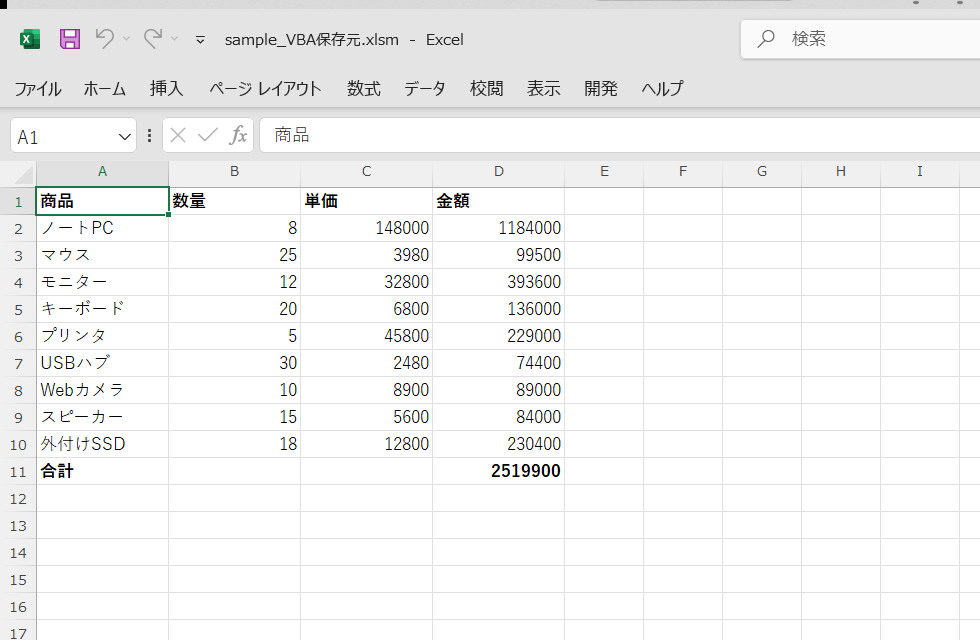The image size is (980, 640).
Task: Click the formula bar confirm checkmark icon
Action: coord(208,135)
